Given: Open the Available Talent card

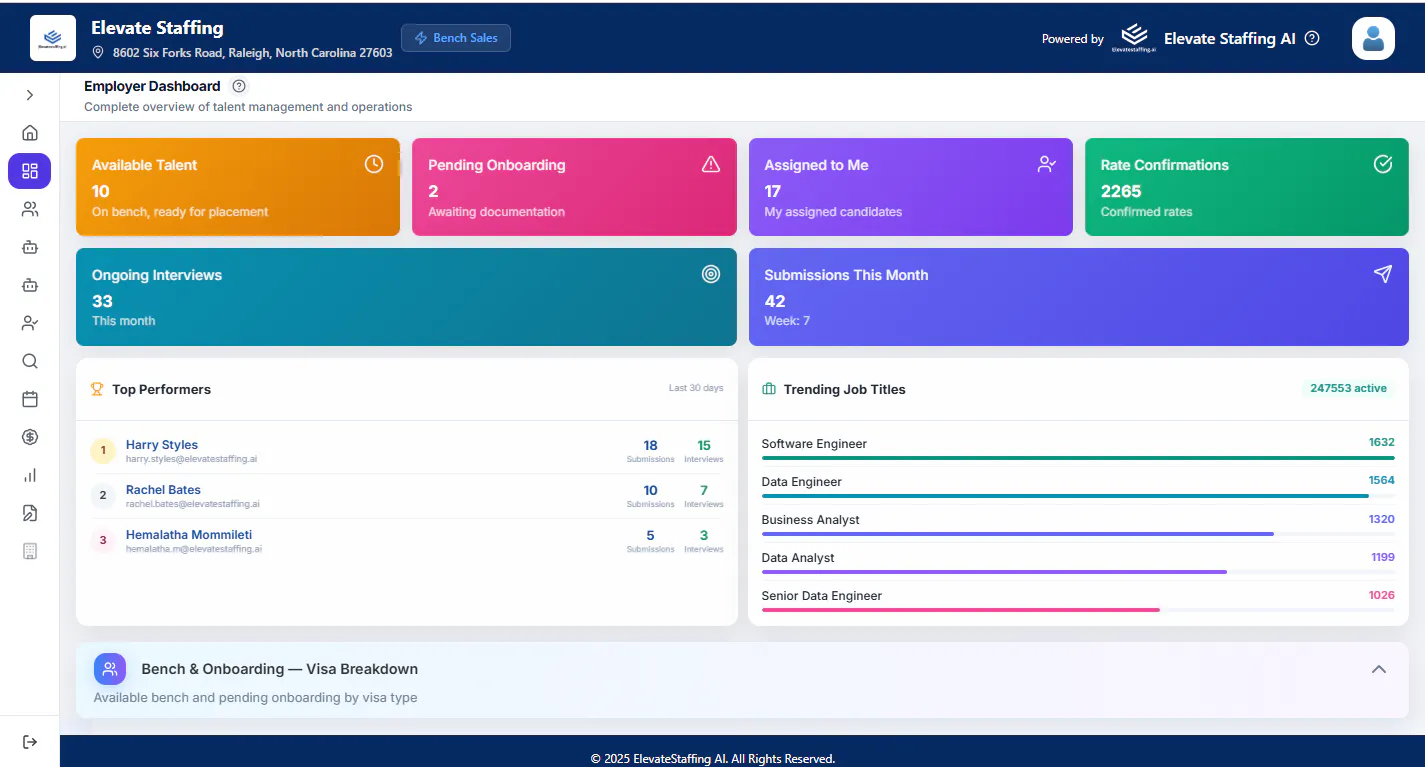Looking at the screenshot, I should pos(238,187).
